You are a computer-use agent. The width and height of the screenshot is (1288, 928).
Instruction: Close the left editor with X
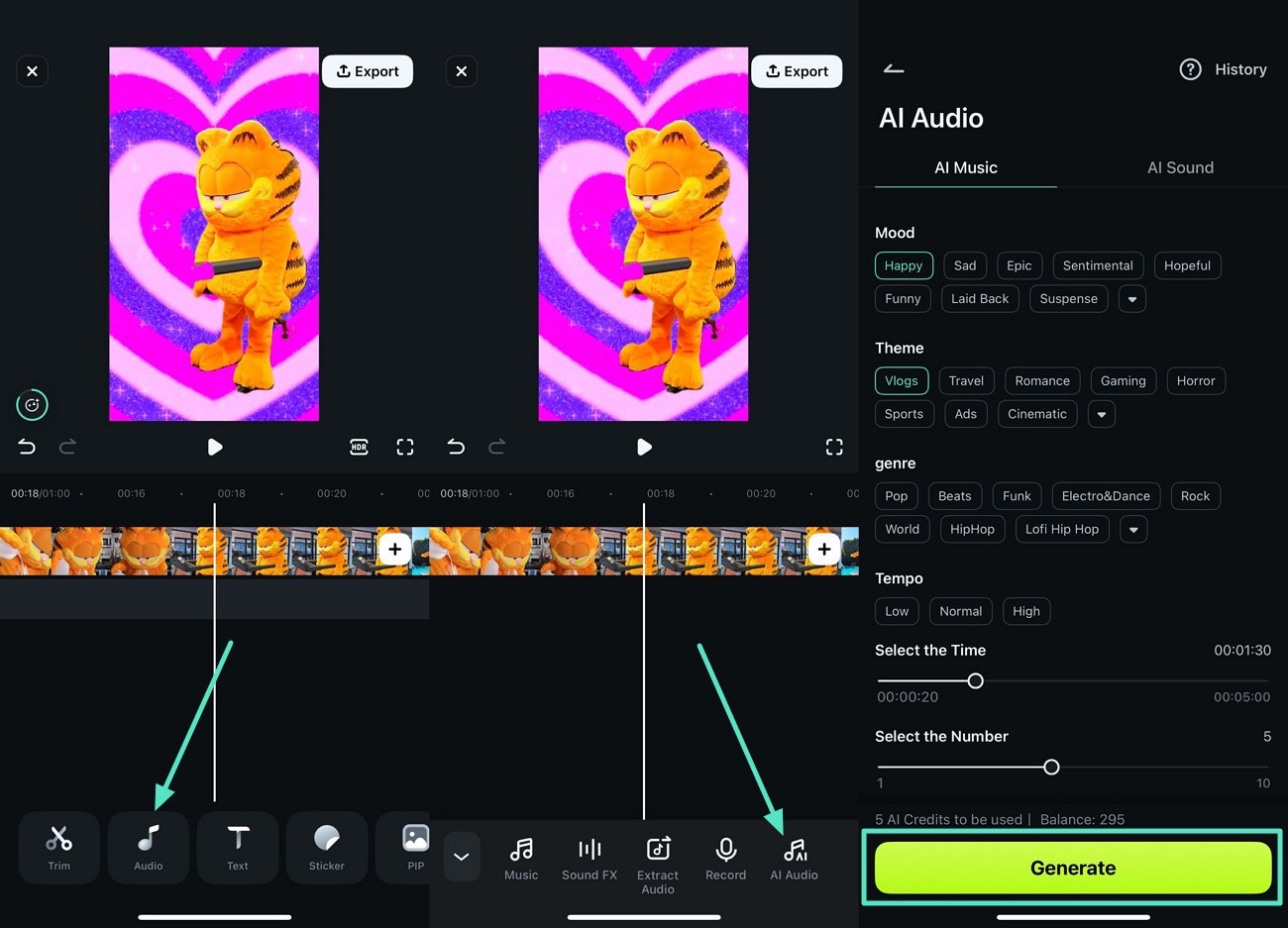(x=33, y=71)
